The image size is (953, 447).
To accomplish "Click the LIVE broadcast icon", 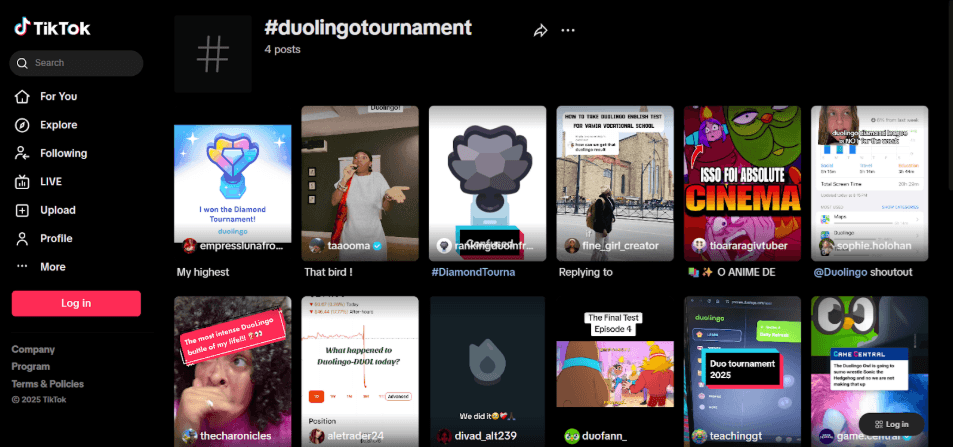I will coord(22,182).
